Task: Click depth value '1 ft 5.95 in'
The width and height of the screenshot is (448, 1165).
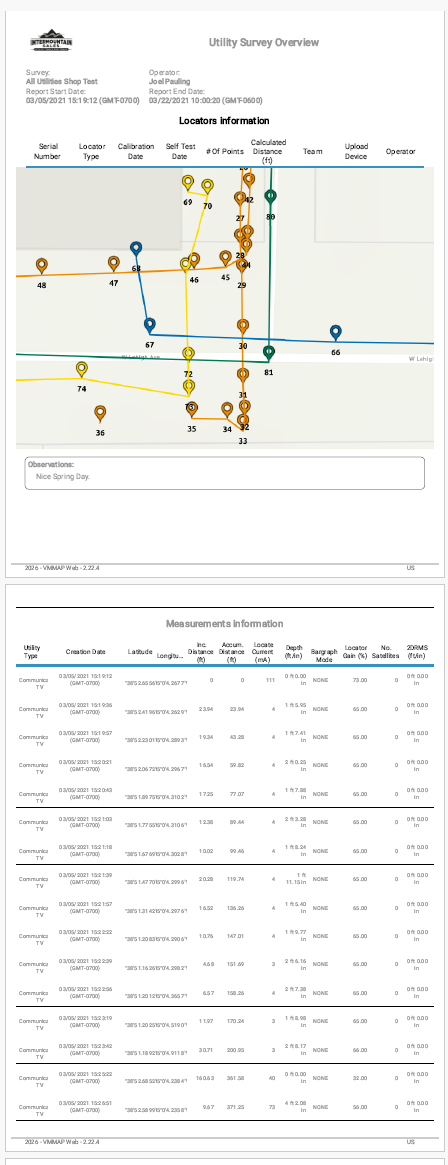Action: click(296, 708)
